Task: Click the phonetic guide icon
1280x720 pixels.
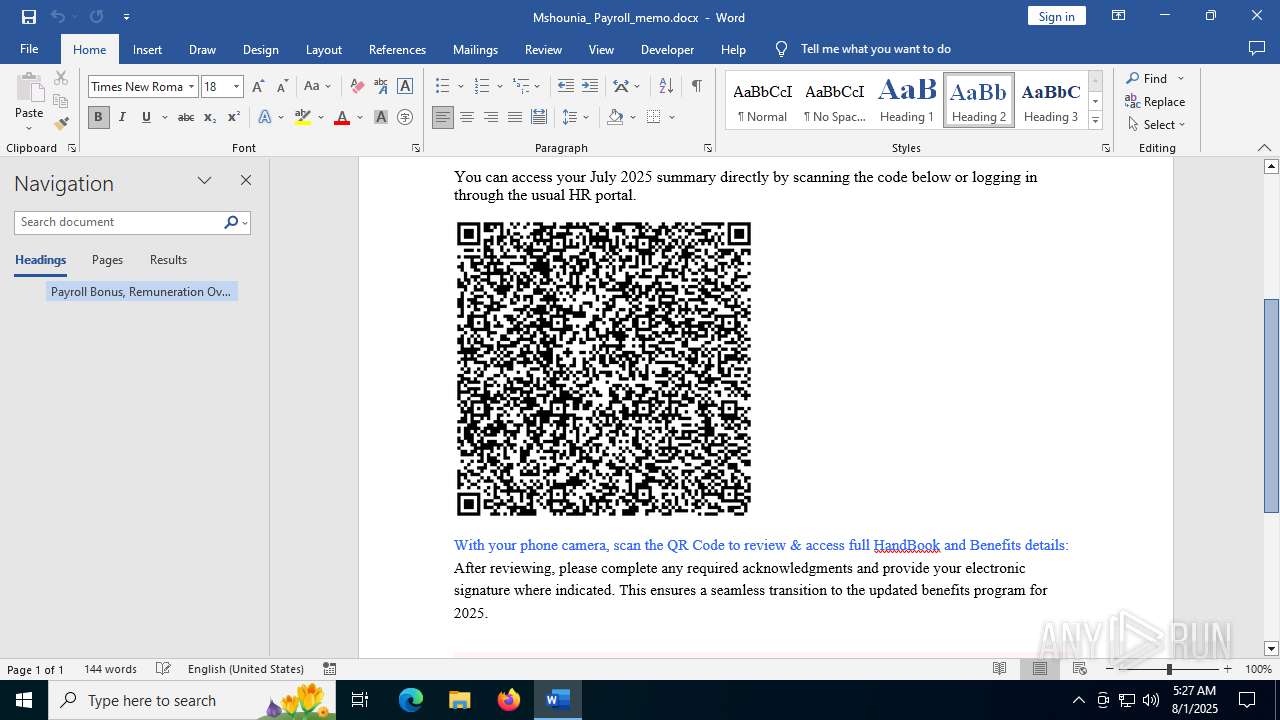Action: point(381,86)
